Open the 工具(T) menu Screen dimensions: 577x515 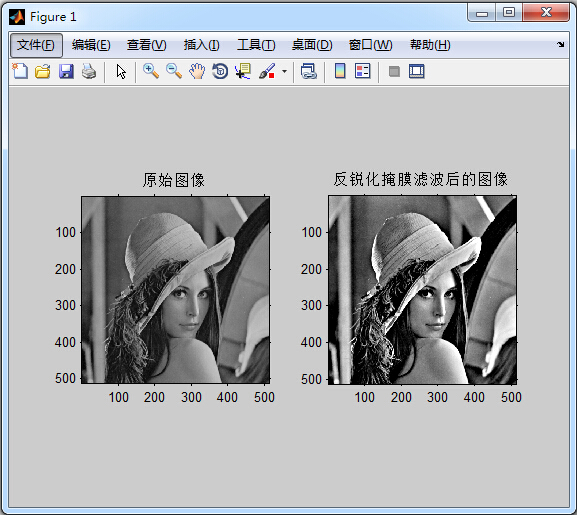[x=256, y=45]
